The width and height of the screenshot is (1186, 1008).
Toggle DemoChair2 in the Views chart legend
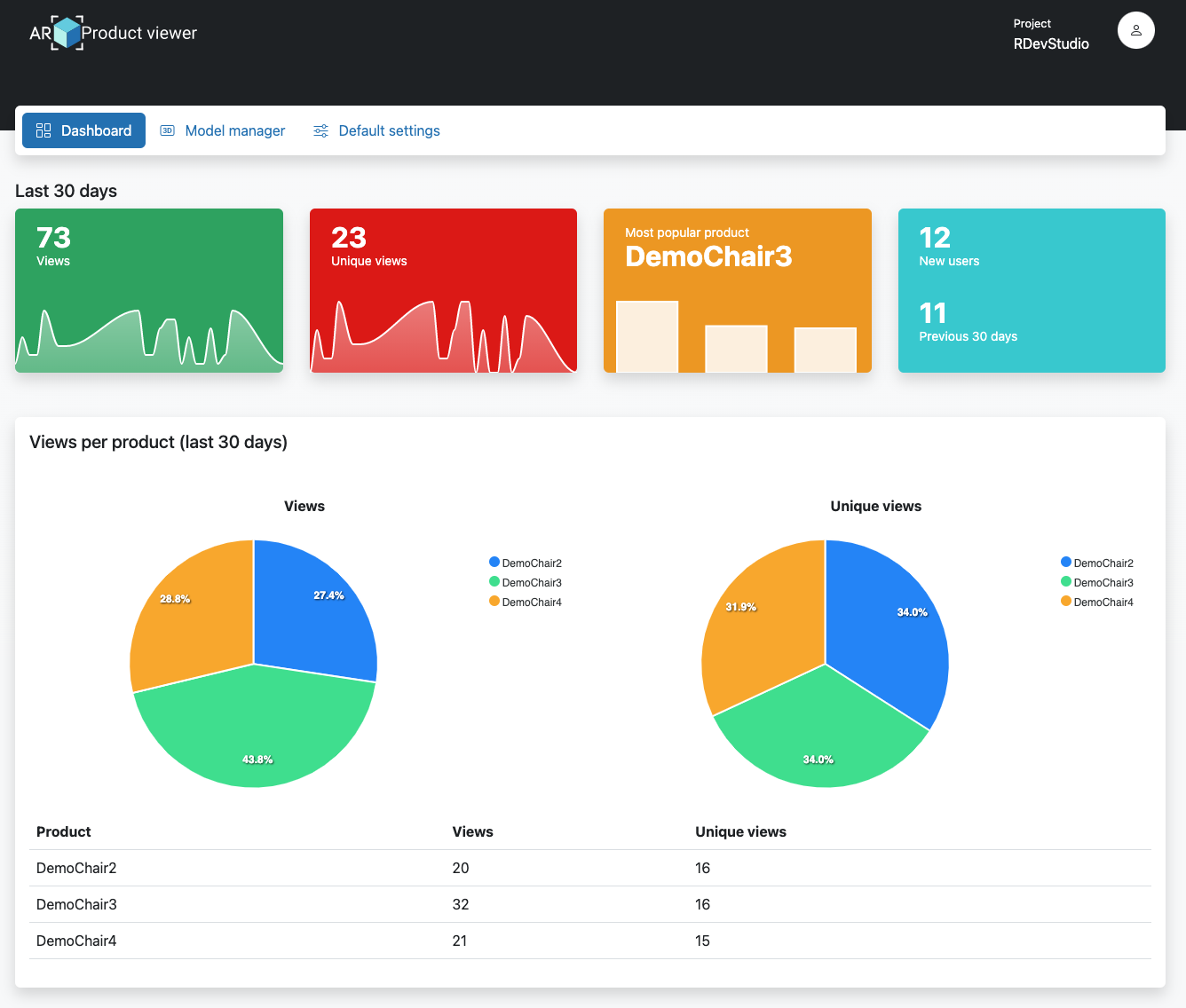point(531,563)
